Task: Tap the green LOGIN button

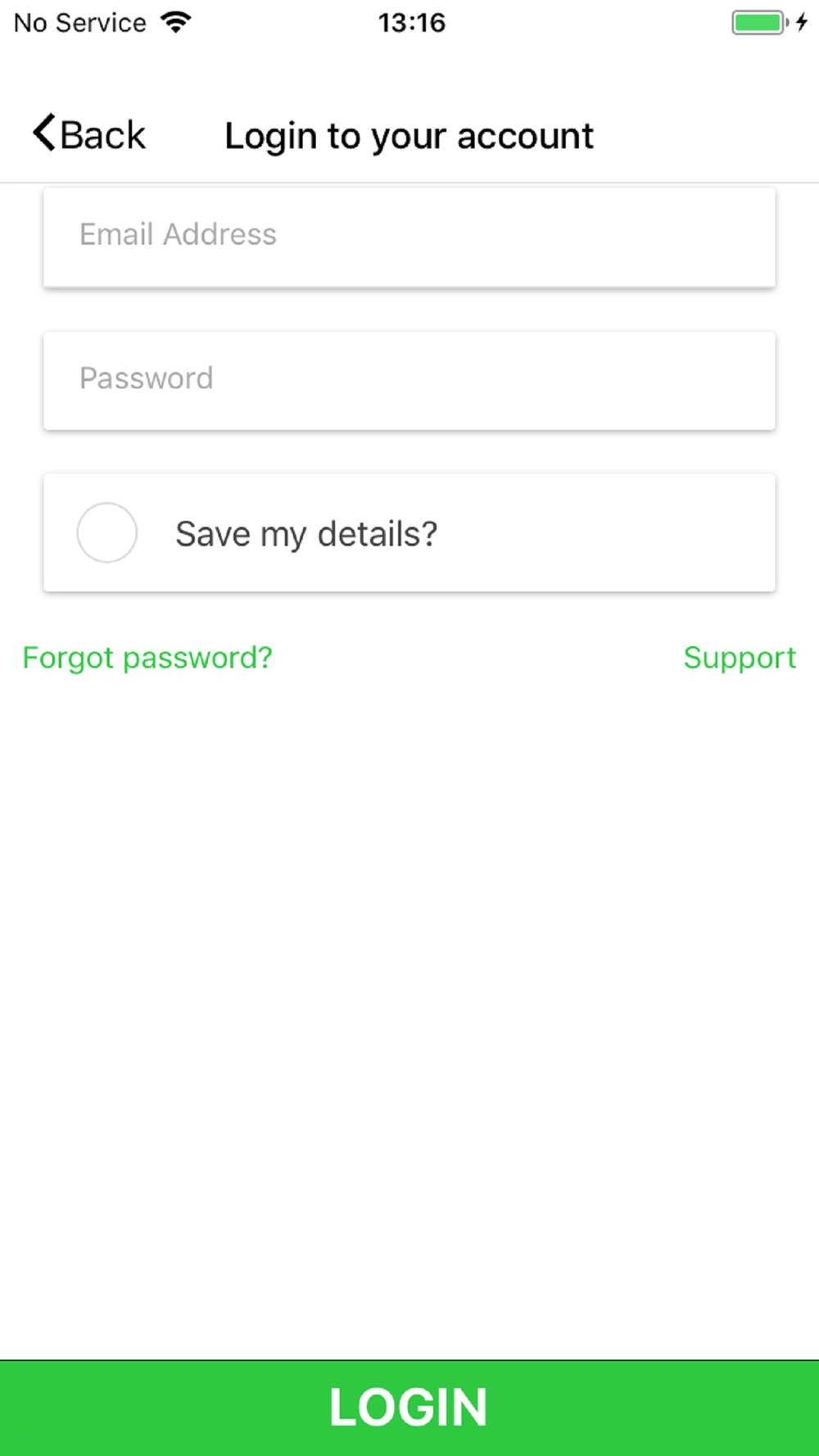Action: click(409, 1408)
